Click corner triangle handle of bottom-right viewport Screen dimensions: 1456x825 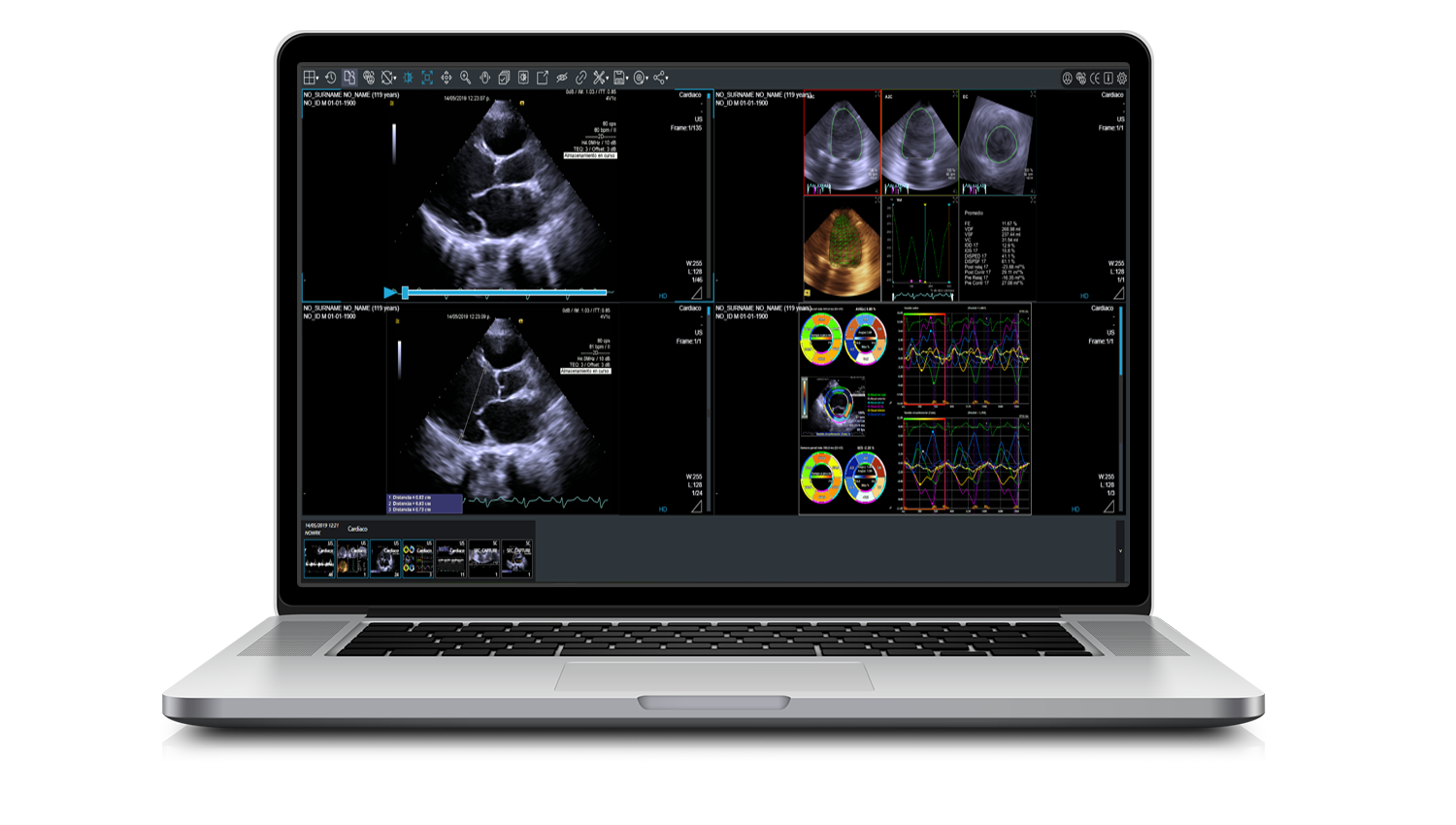click(1109, 506)
